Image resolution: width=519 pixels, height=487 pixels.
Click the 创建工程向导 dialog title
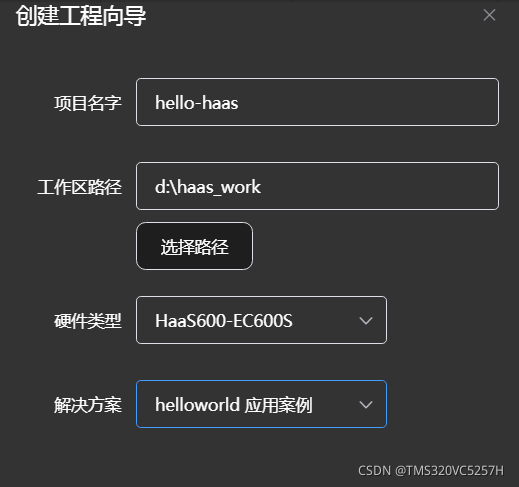[81, 16]
